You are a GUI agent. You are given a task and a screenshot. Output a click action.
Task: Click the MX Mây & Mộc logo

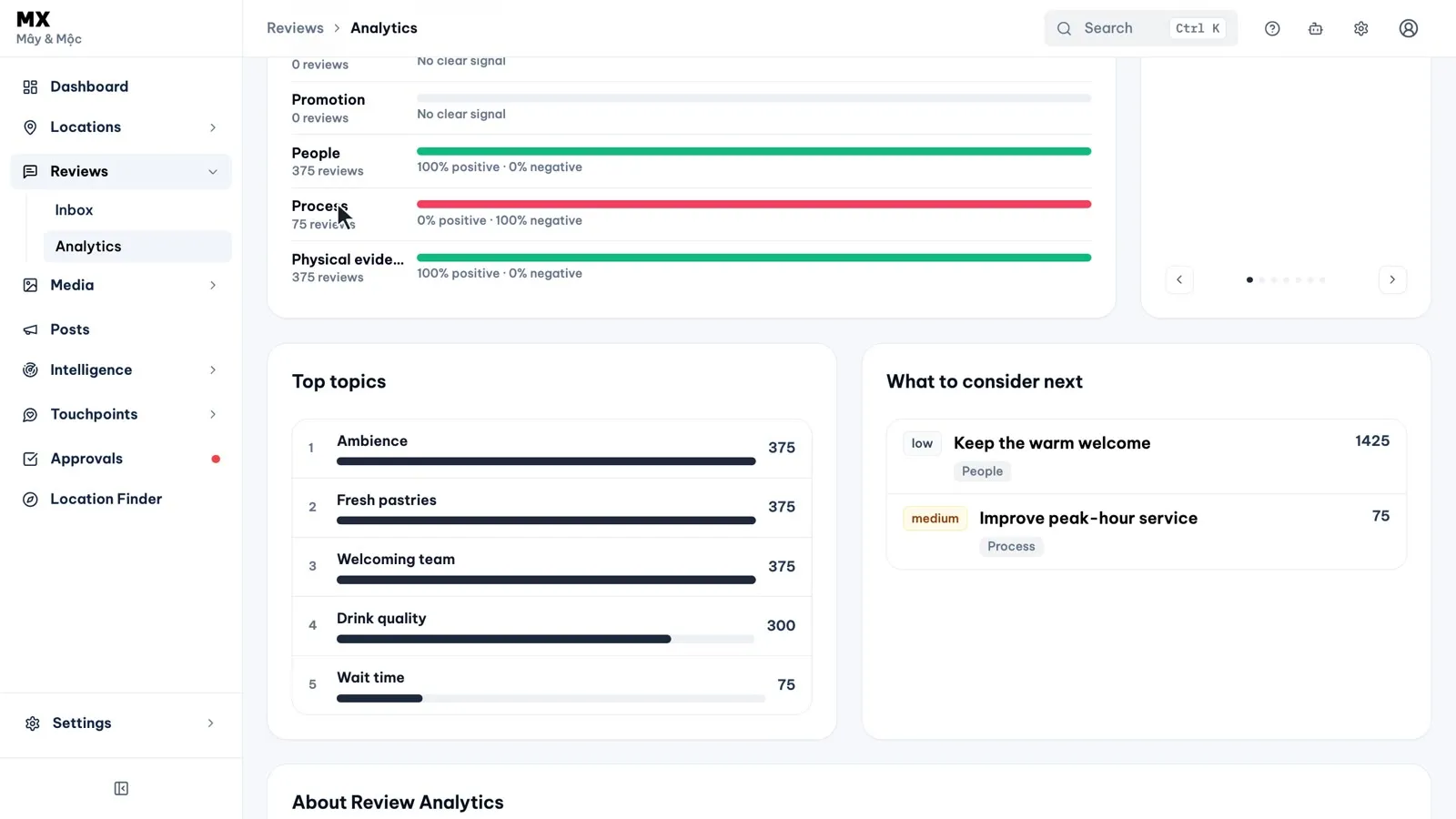click(49, 28)
